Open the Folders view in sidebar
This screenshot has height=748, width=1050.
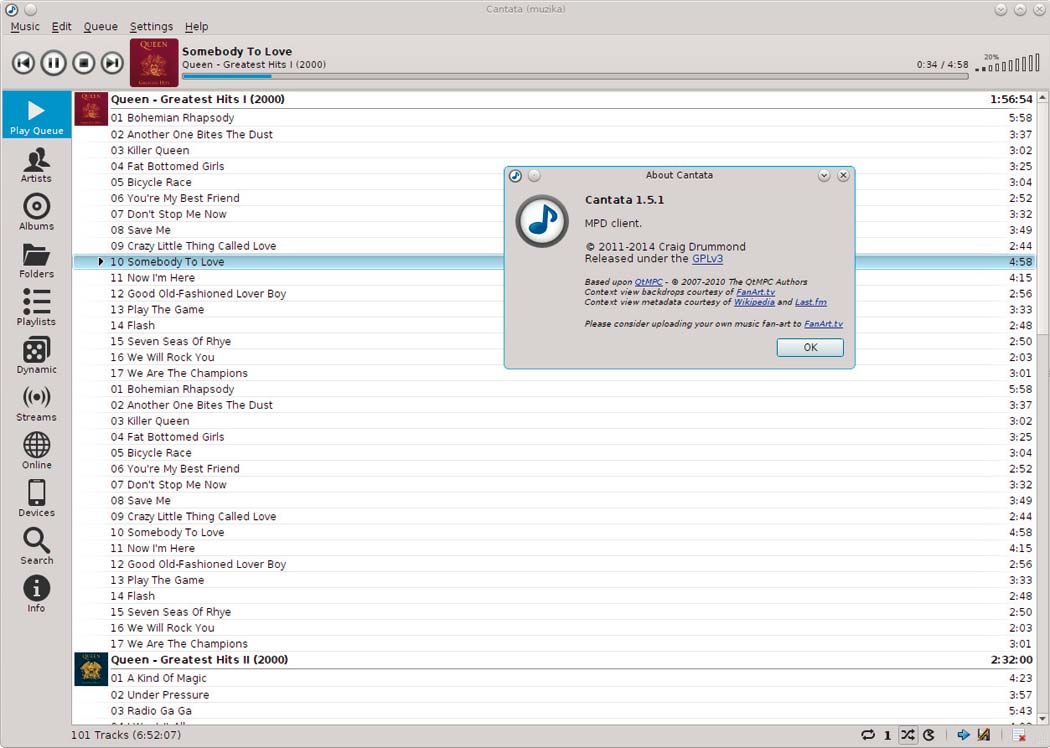click(36, 260)
